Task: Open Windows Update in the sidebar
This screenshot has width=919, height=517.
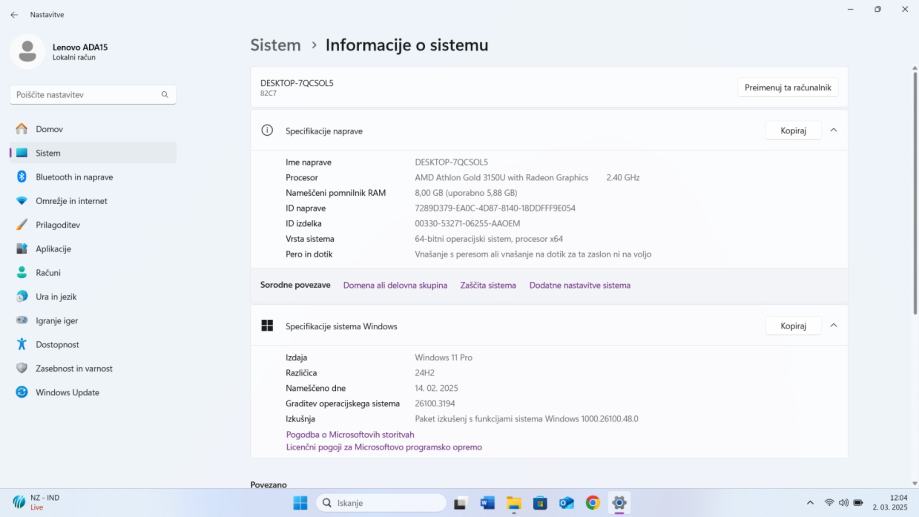Action: click(x=93, y=393)
